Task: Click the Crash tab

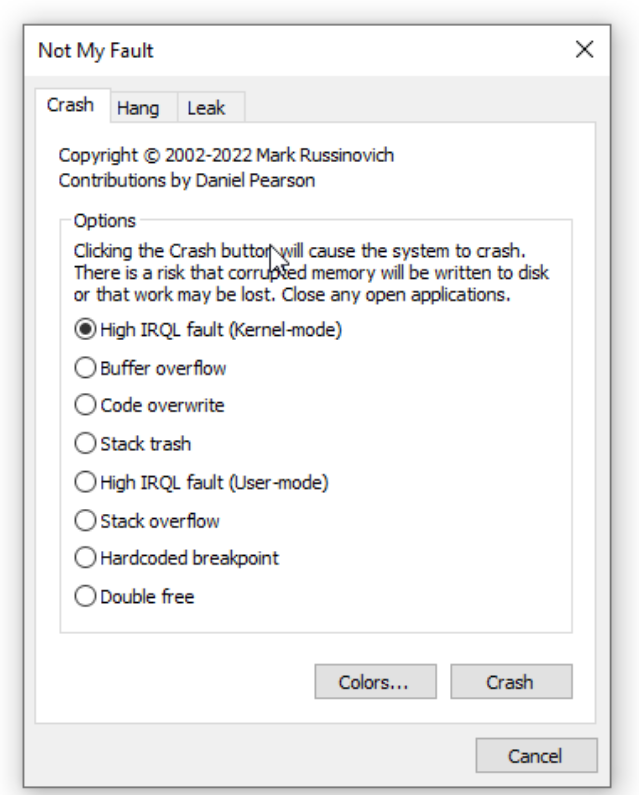Action: (70, 105)
